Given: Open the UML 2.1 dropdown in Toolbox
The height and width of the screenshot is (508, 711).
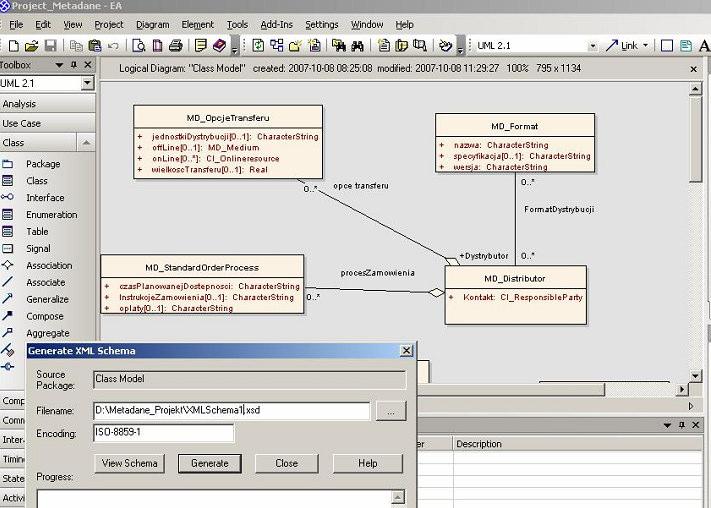Looking at the screenshot, I should 88,83.
